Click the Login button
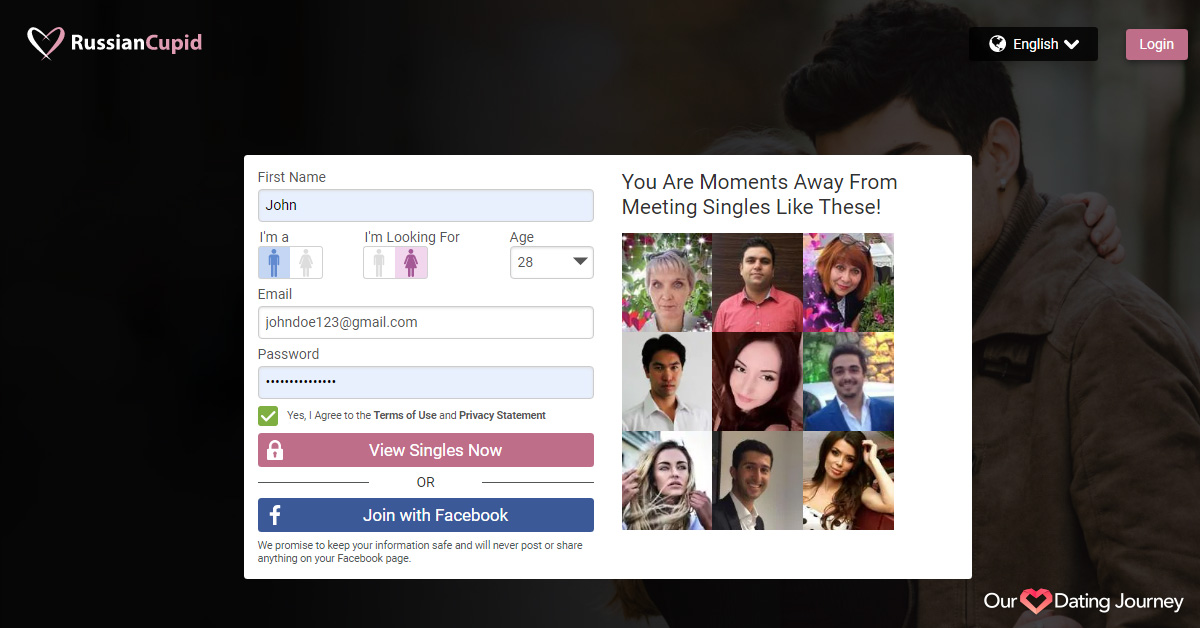This screenshot has width=1200, height=628. tap(1156, 44)
